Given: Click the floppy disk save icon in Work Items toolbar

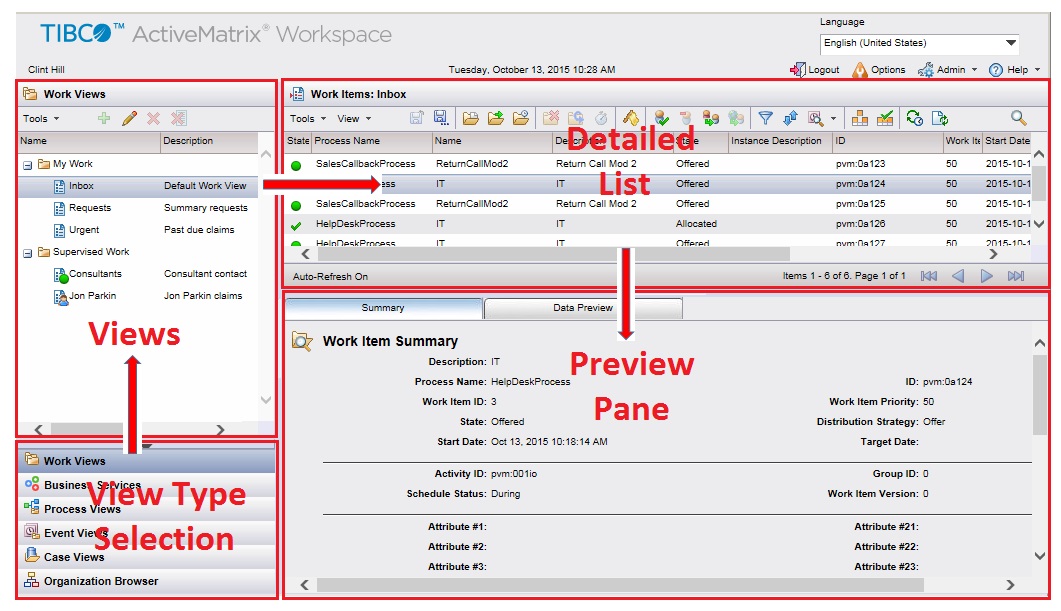Looking at the screenshot, I should 441,118.
